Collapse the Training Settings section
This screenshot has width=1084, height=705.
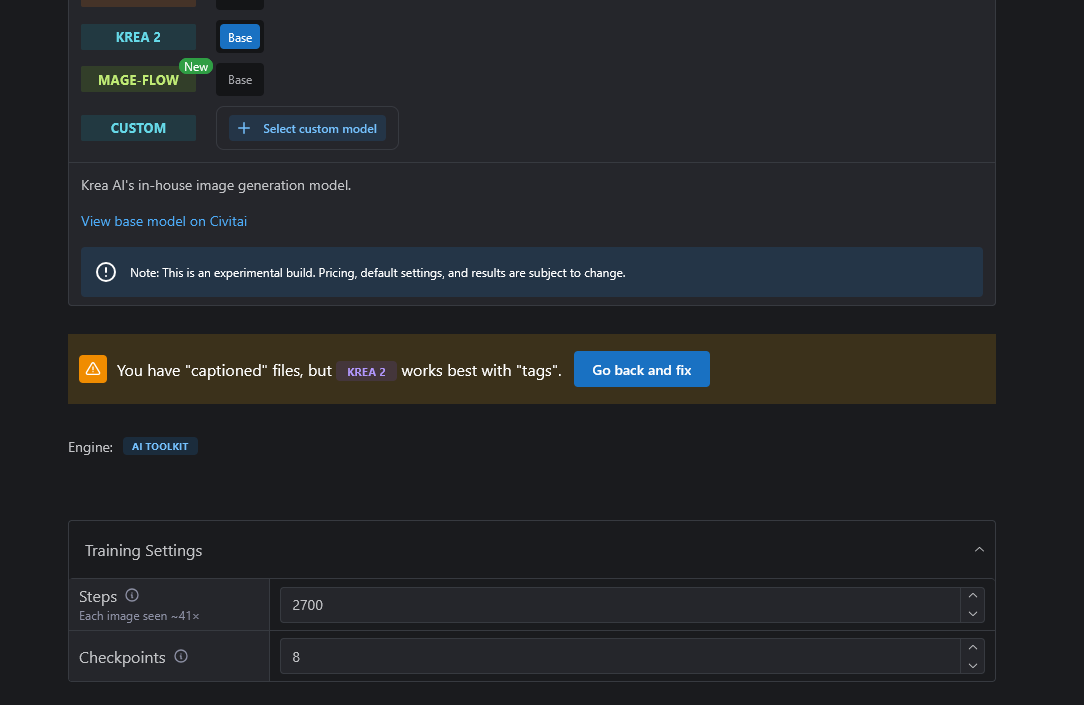click(x=979, y=549)
